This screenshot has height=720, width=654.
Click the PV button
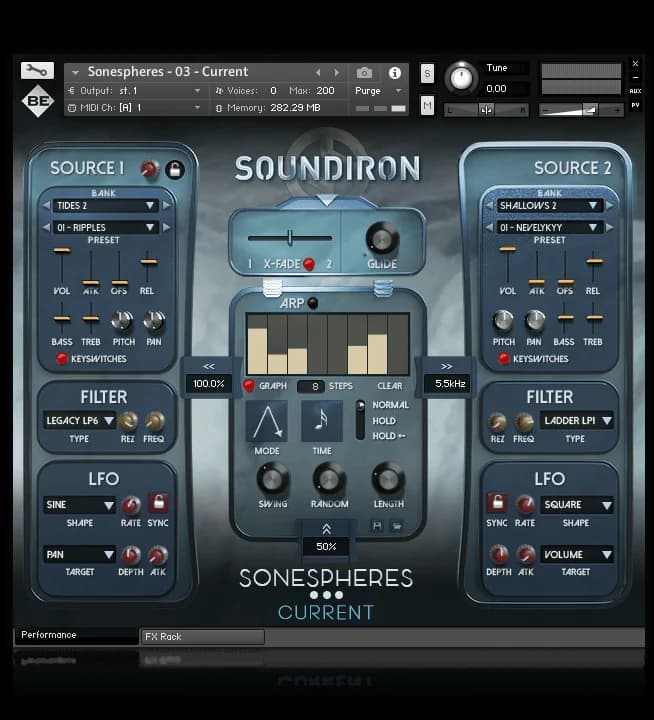click(635, 105)
